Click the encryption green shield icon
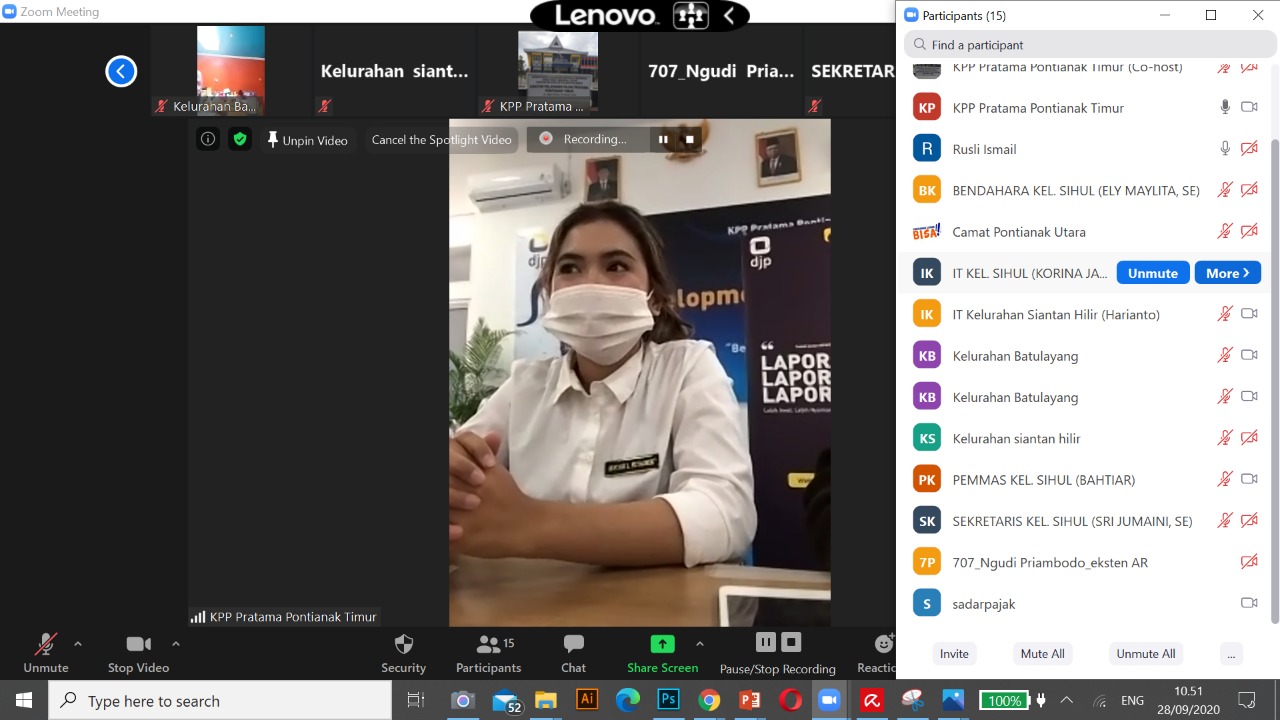 [239, 140]
